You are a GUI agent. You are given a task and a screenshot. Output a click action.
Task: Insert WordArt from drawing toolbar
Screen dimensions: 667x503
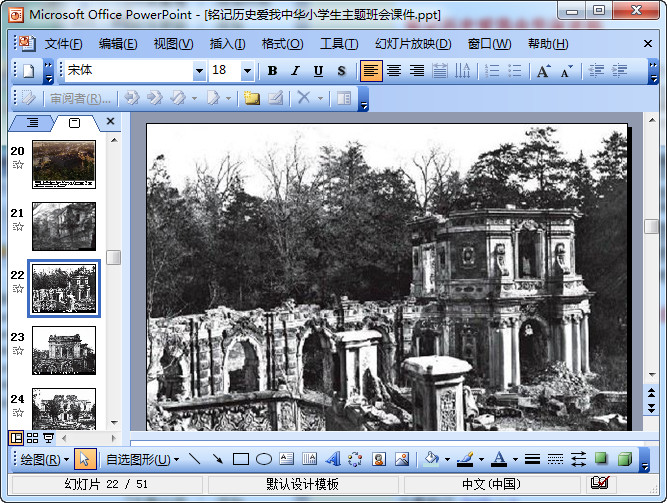pyautogui.click(x=333, y=460)
